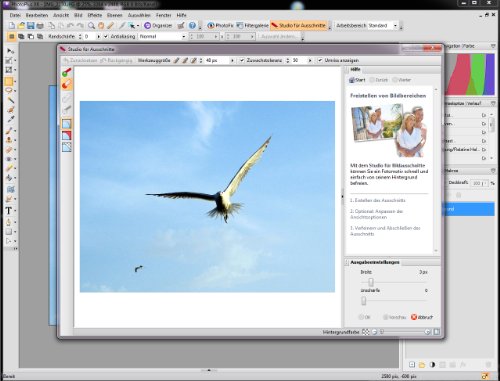Open the Bearbeiten menu
Image resolution: width=500 pixels, height=381 pixels.
[37, 15]
